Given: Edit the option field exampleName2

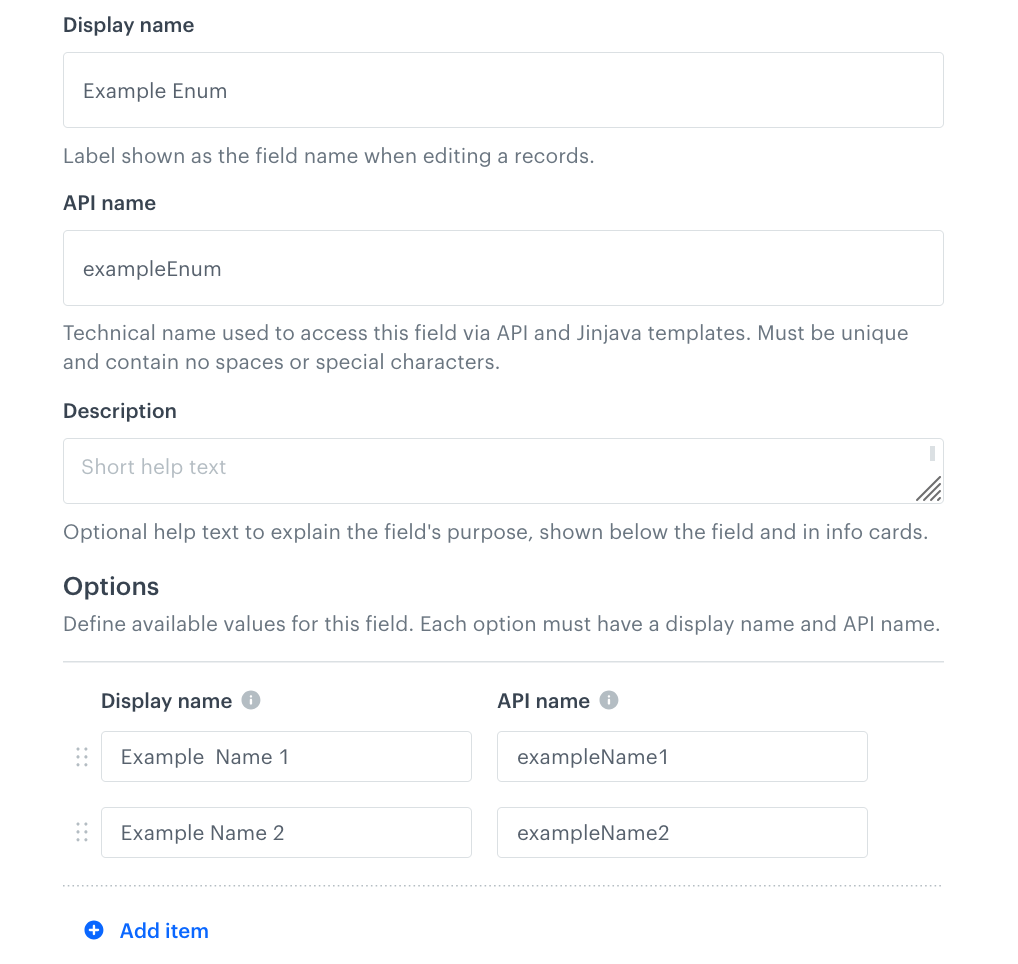Looking at the screenshot, I should coord(682,832).
